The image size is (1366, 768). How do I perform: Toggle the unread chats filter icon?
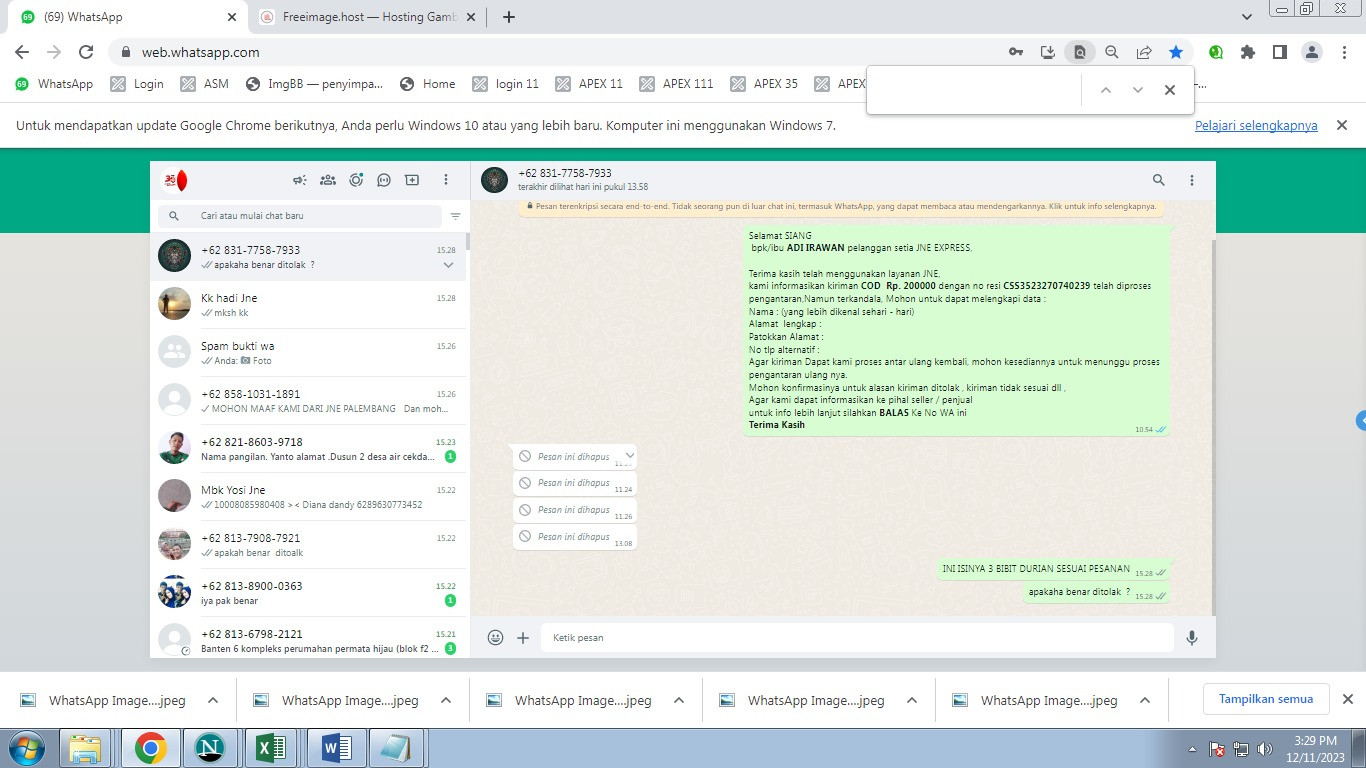[x=455, y=216]
